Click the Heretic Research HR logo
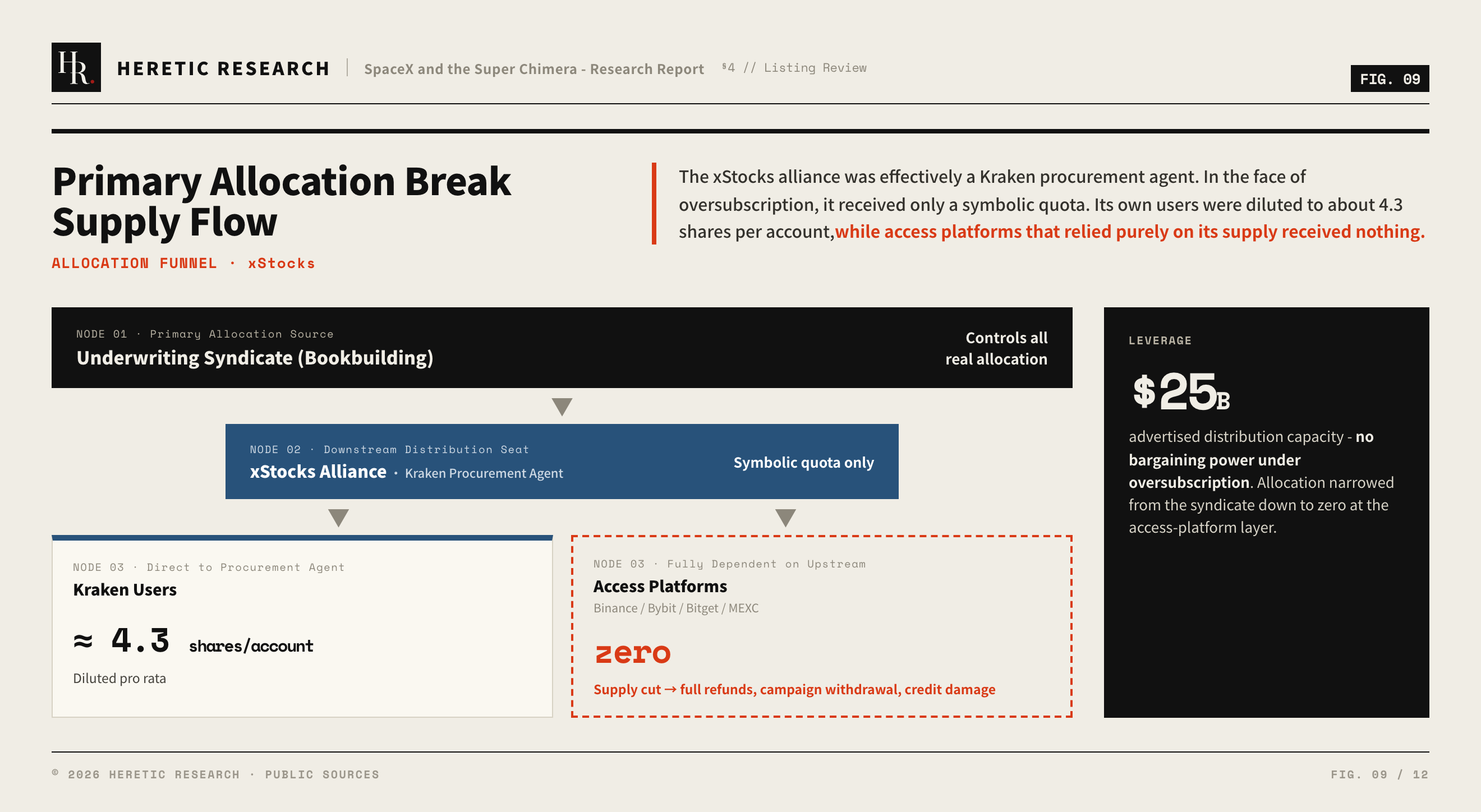The width and height of the screenshot is (1481, 812). point(76,67)
